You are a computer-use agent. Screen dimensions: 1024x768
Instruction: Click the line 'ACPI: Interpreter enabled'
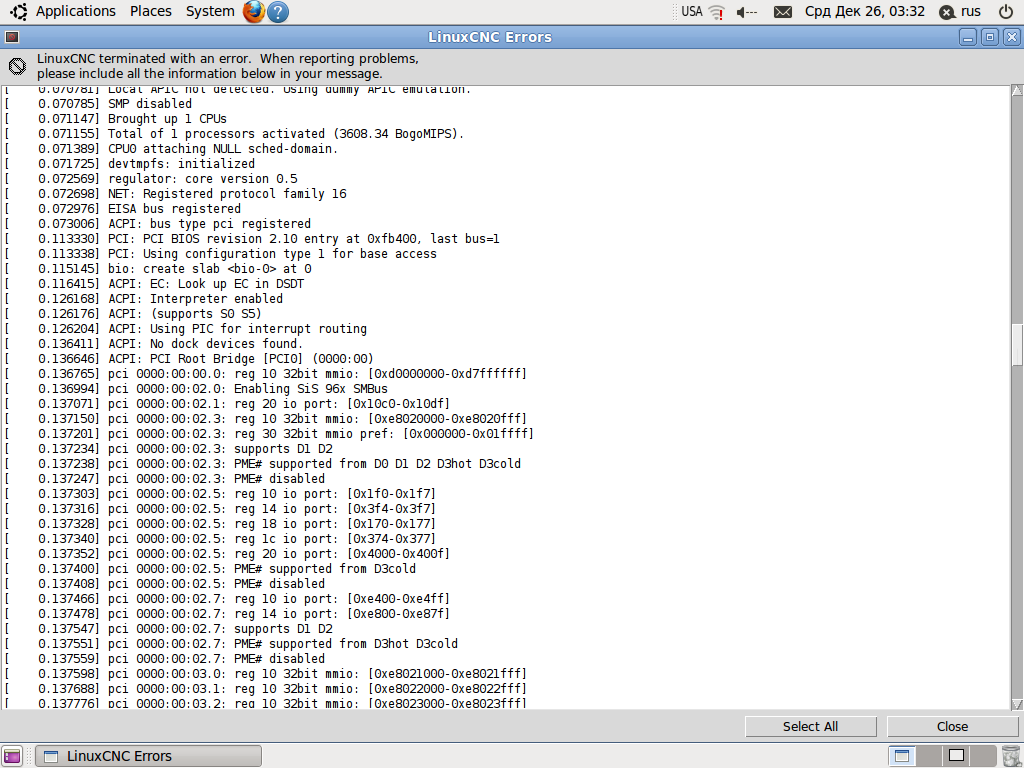tap(195, 298)
